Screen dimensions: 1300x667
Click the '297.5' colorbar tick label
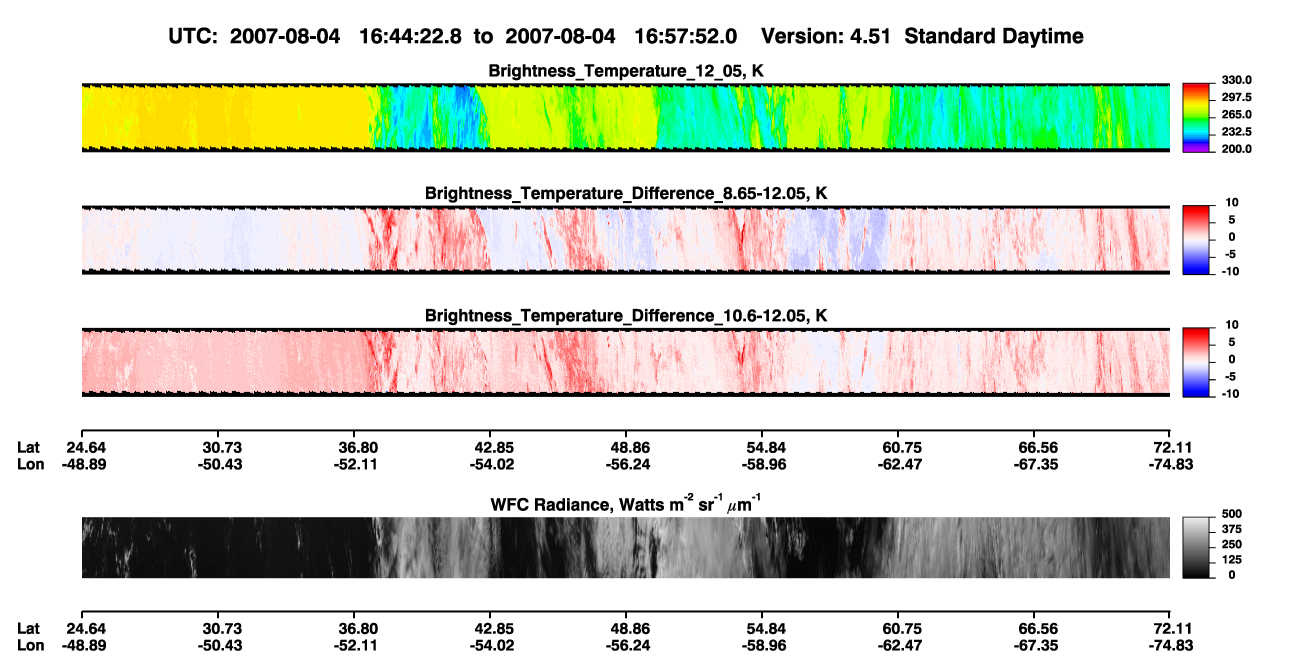coord(1236,98)
